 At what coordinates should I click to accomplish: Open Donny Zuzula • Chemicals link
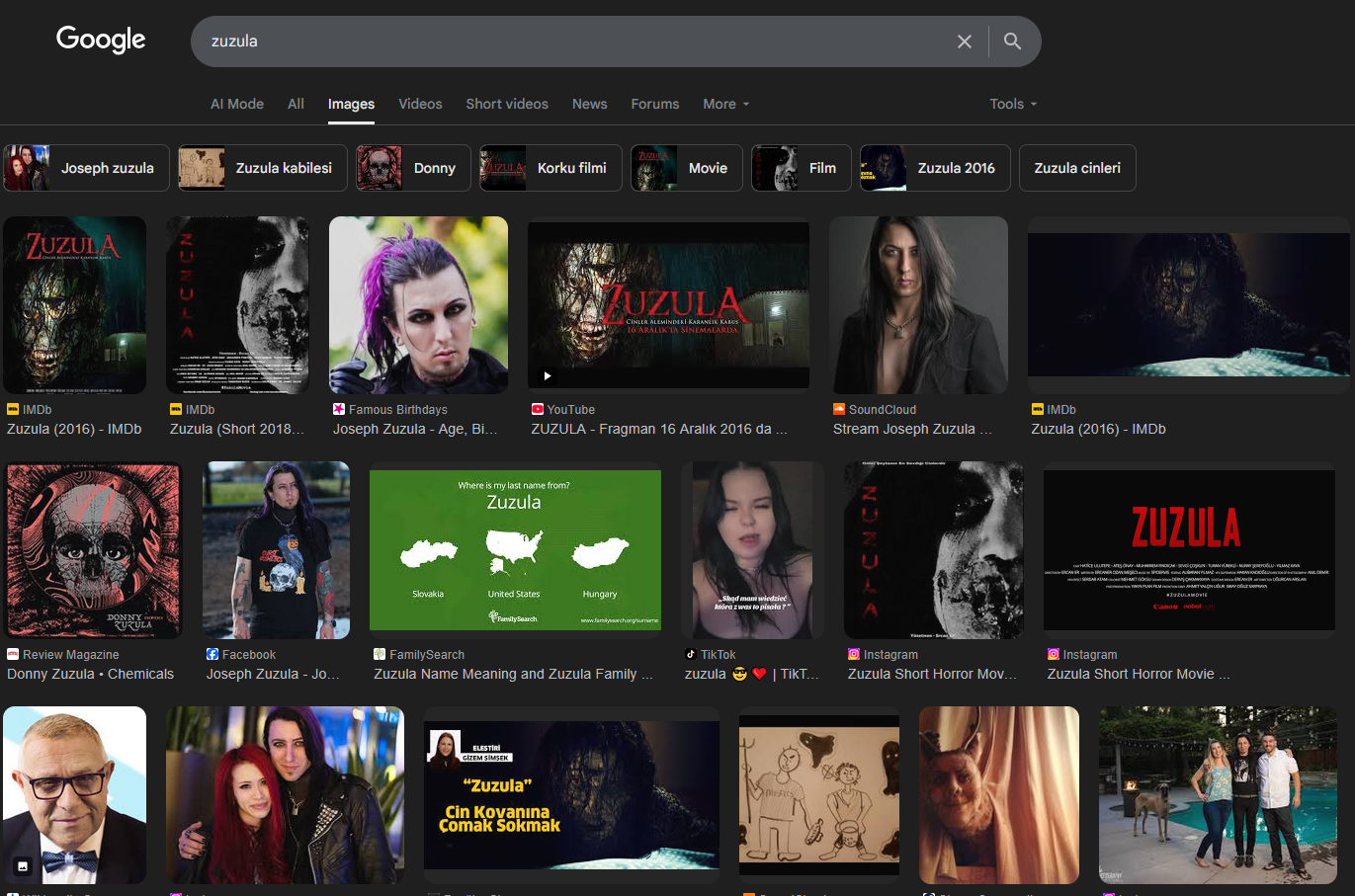(91, 674)
